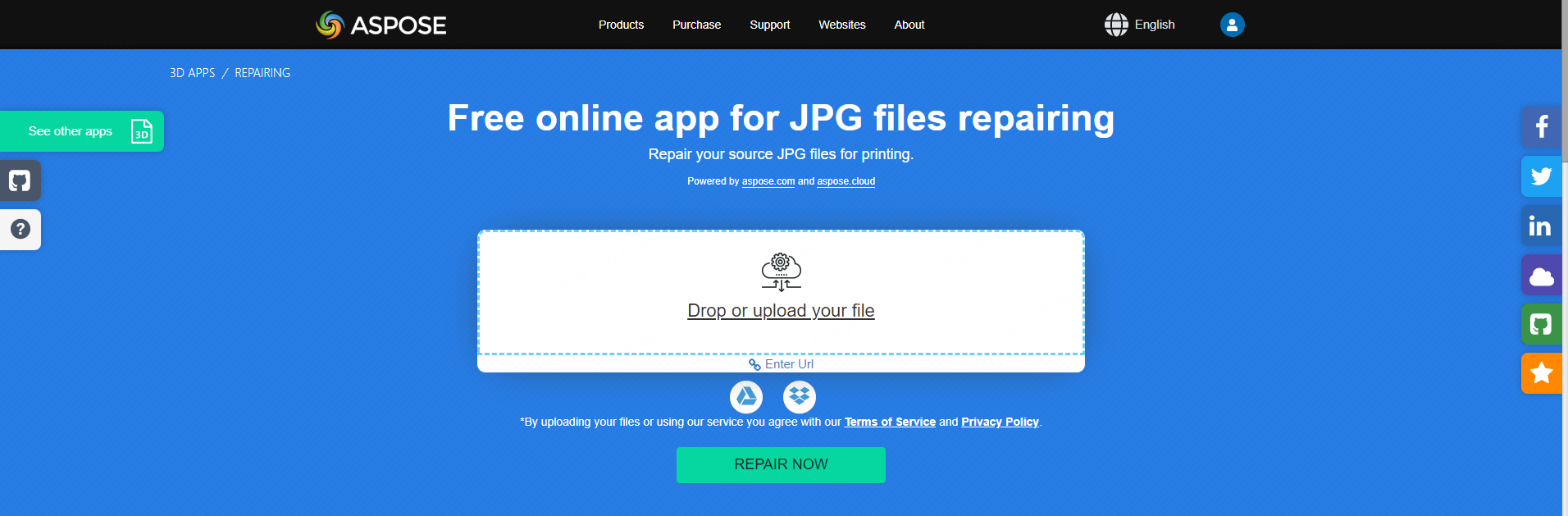Click the Aspose logo
Viewport: 1568px width, 516px height.
tap(381, 25)
